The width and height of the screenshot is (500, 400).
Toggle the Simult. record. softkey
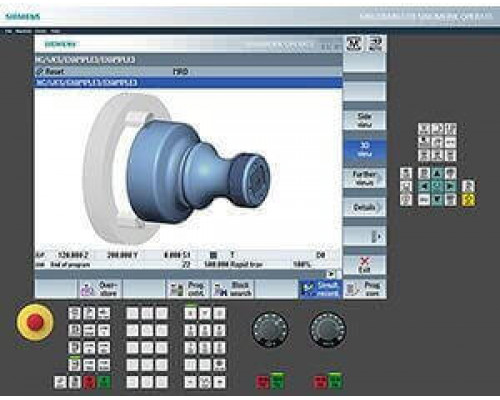coord(320,289)
